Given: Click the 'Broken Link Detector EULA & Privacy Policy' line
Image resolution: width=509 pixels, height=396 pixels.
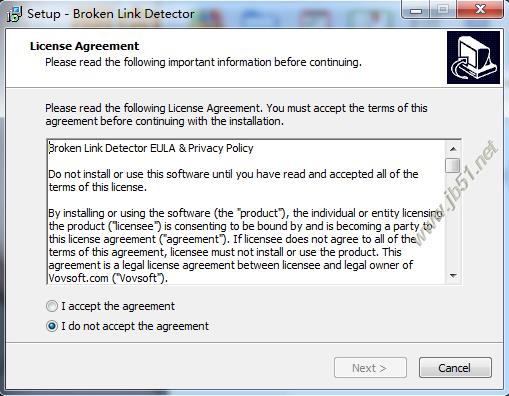Looking at the screenshot, I should (151, 148).
